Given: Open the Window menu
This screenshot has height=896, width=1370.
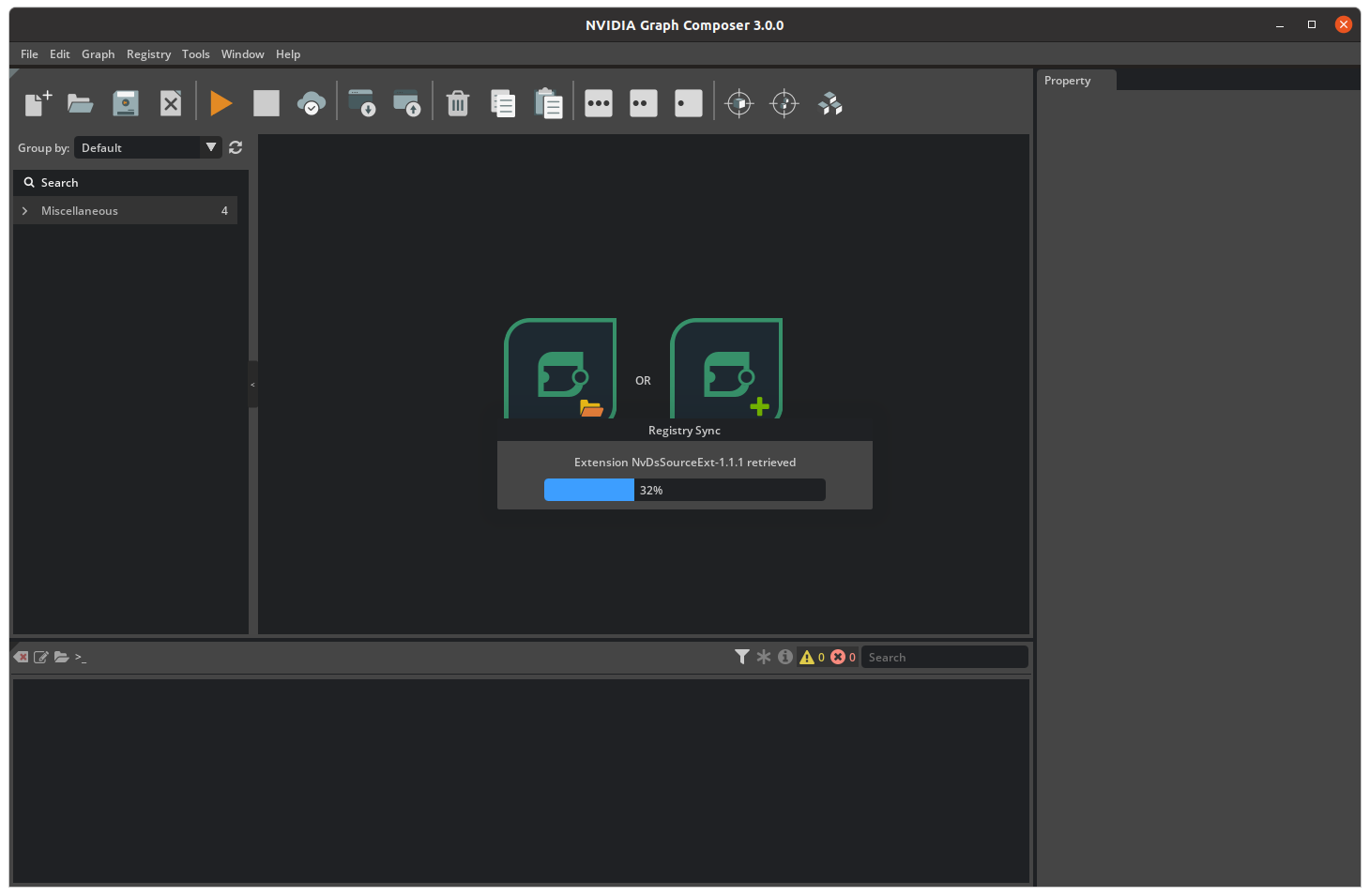Looking at the screenshot, I should click(x=242, y=54).
